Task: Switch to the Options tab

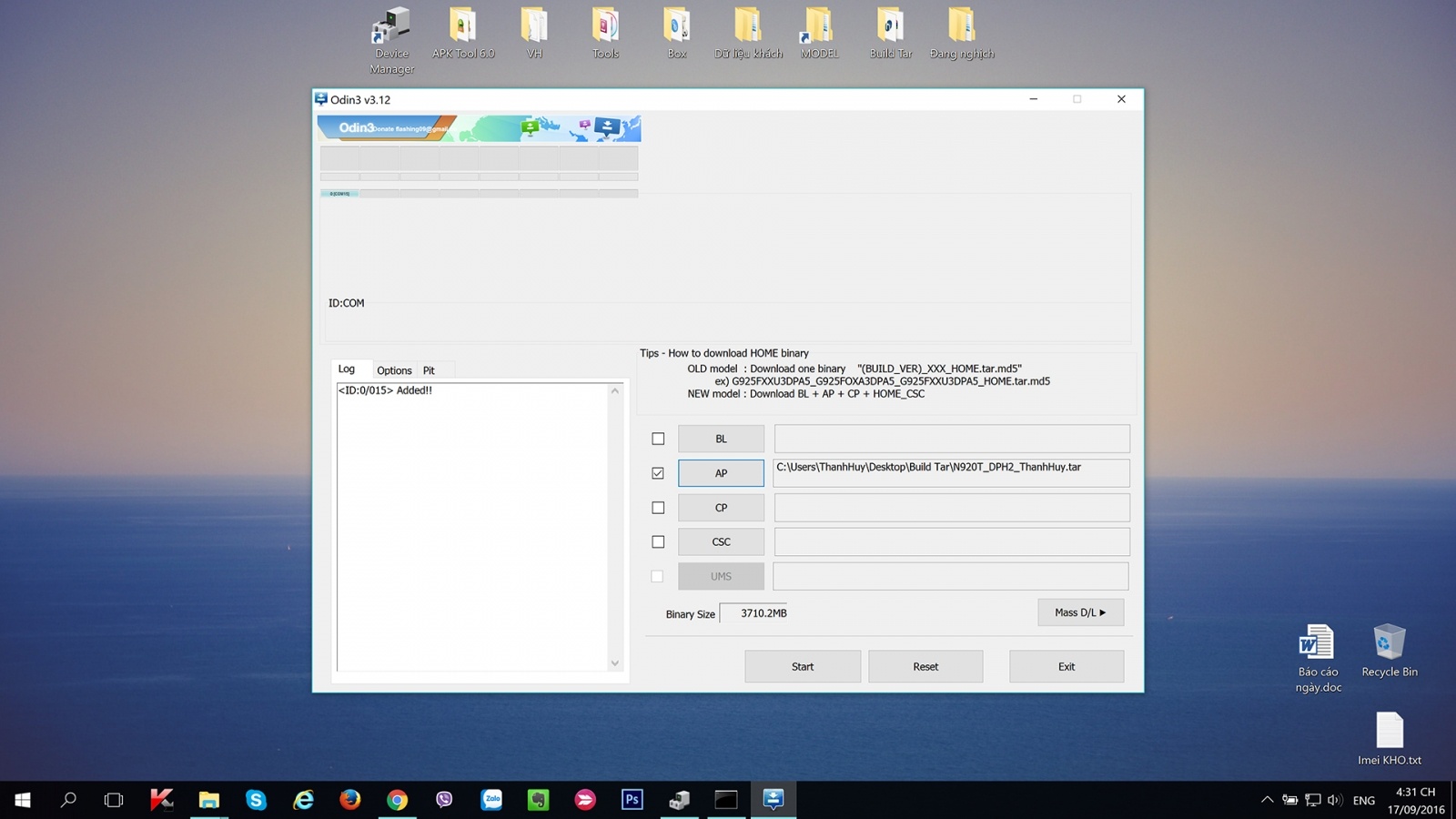Action: (394, 370)
